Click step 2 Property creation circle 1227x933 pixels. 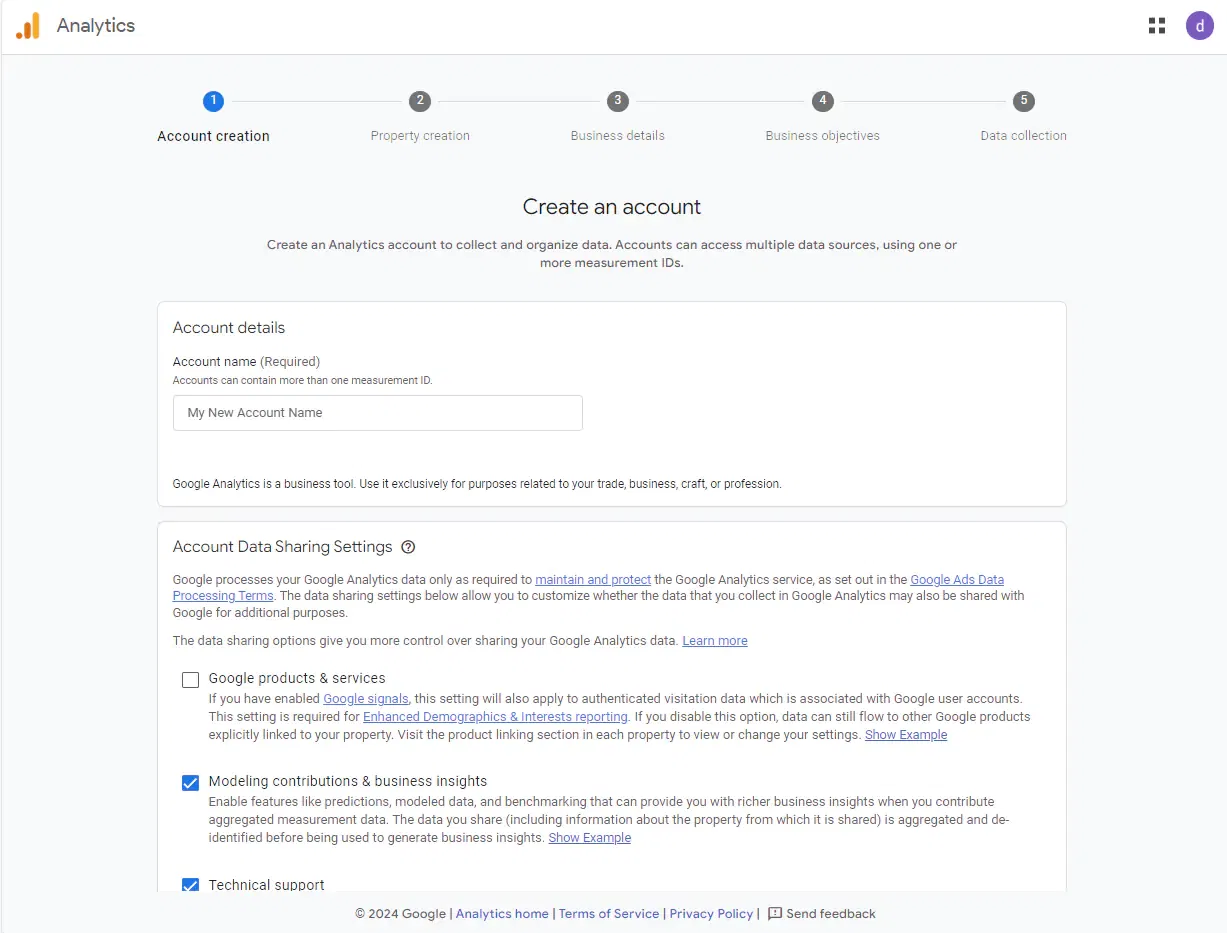(420, 101)
